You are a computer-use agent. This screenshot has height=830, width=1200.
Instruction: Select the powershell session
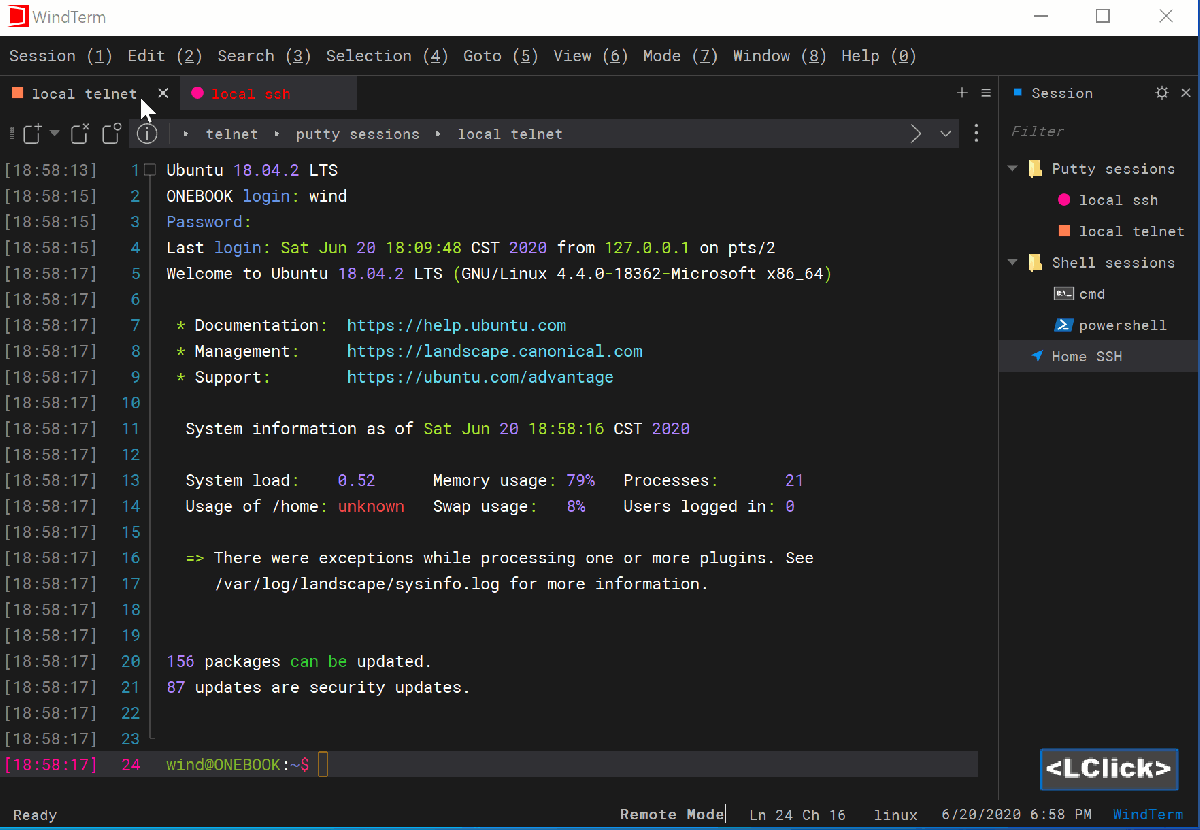(1123, 325)
